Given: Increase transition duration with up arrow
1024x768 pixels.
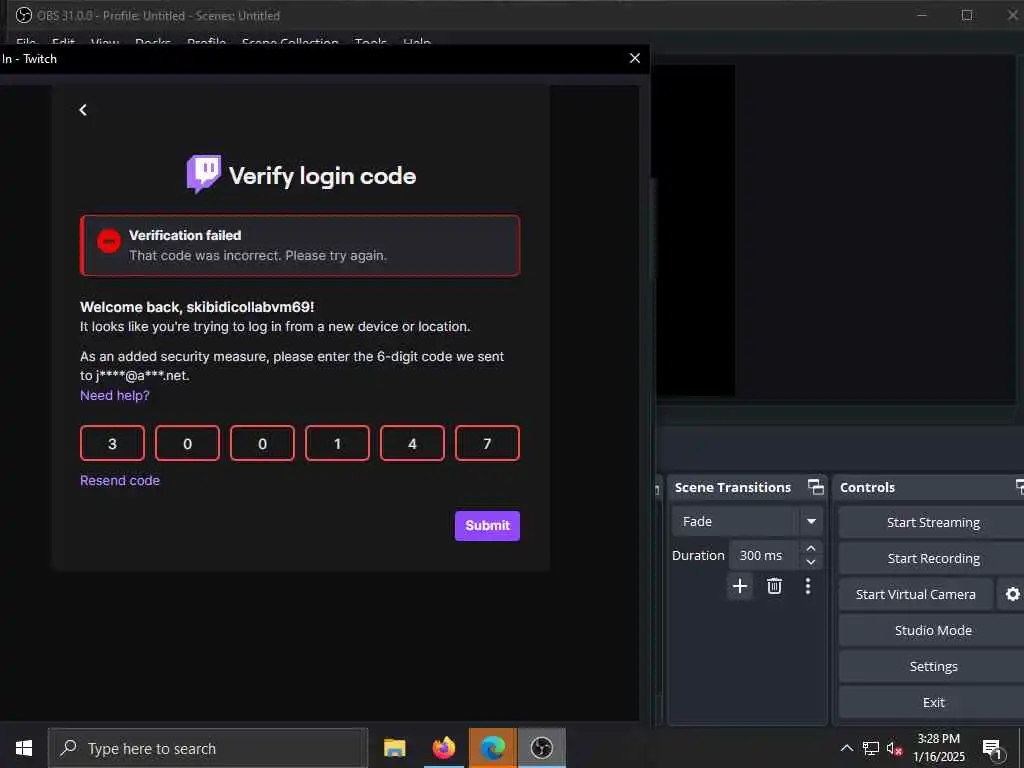Looking at the screenshot, I should (810, 548).
